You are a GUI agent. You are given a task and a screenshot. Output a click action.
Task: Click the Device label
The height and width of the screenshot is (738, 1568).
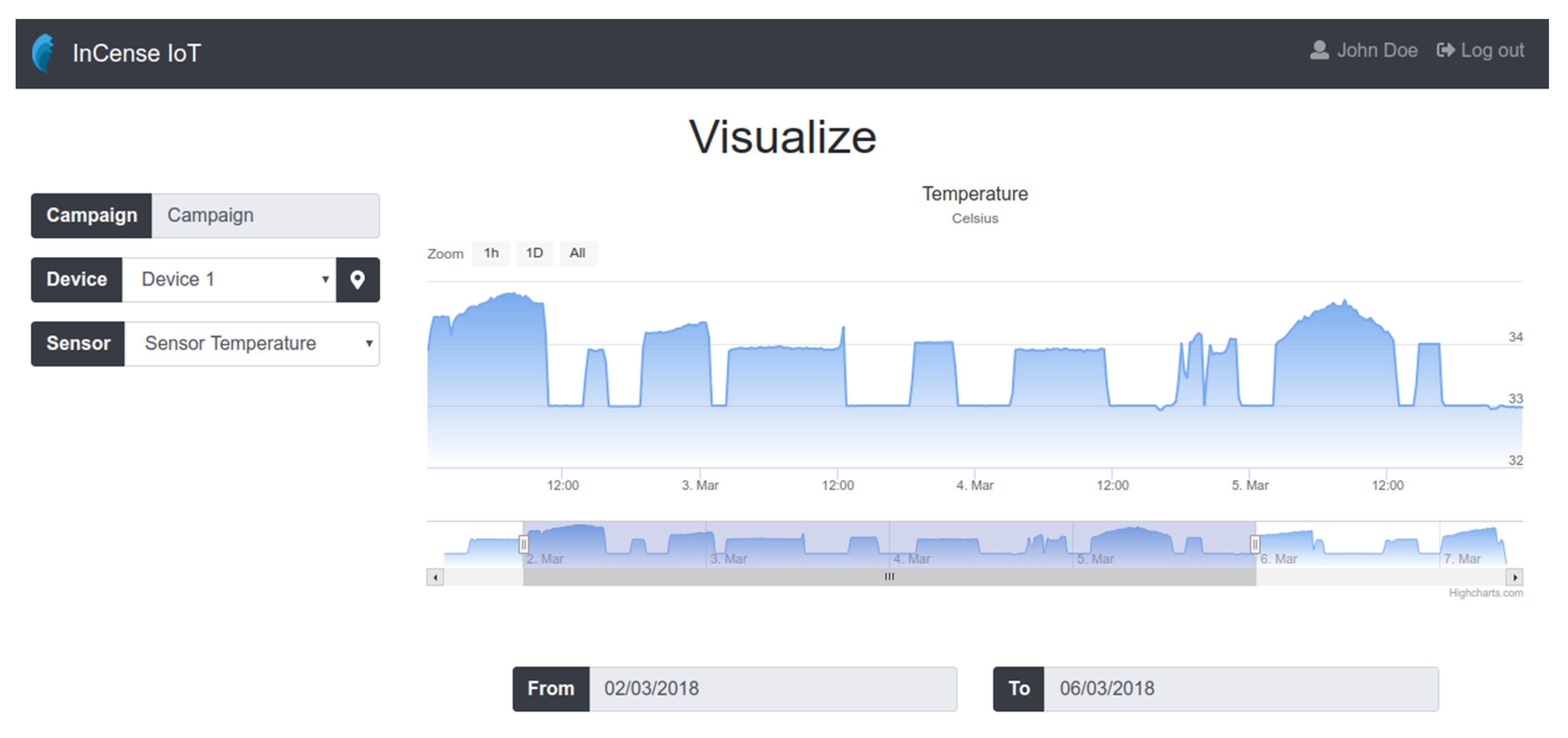coord(77,280)
